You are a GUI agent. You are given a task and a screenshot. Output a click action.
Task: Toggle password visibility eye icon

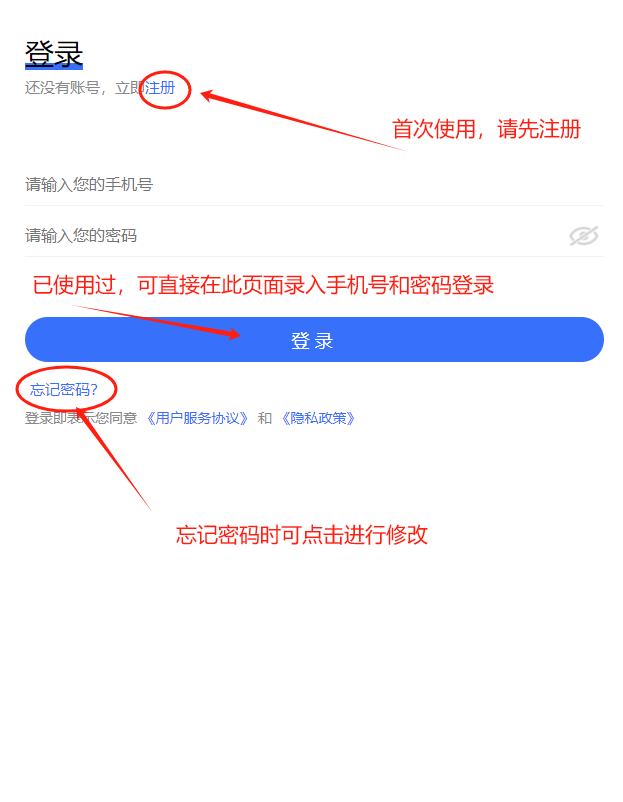(584, 236)
